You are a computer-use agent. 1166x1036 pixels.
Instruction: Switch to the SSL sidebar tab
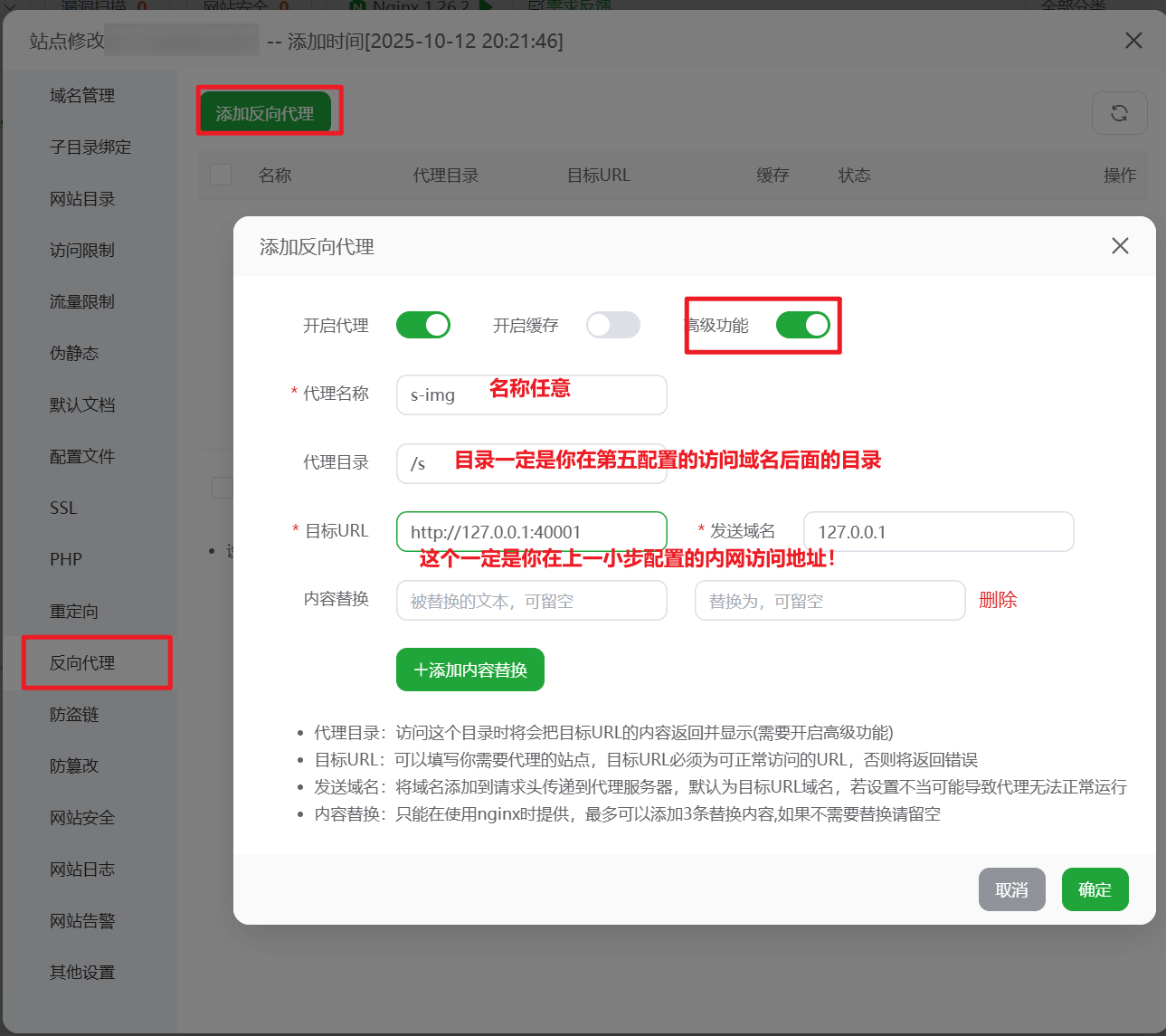[63, 508]
